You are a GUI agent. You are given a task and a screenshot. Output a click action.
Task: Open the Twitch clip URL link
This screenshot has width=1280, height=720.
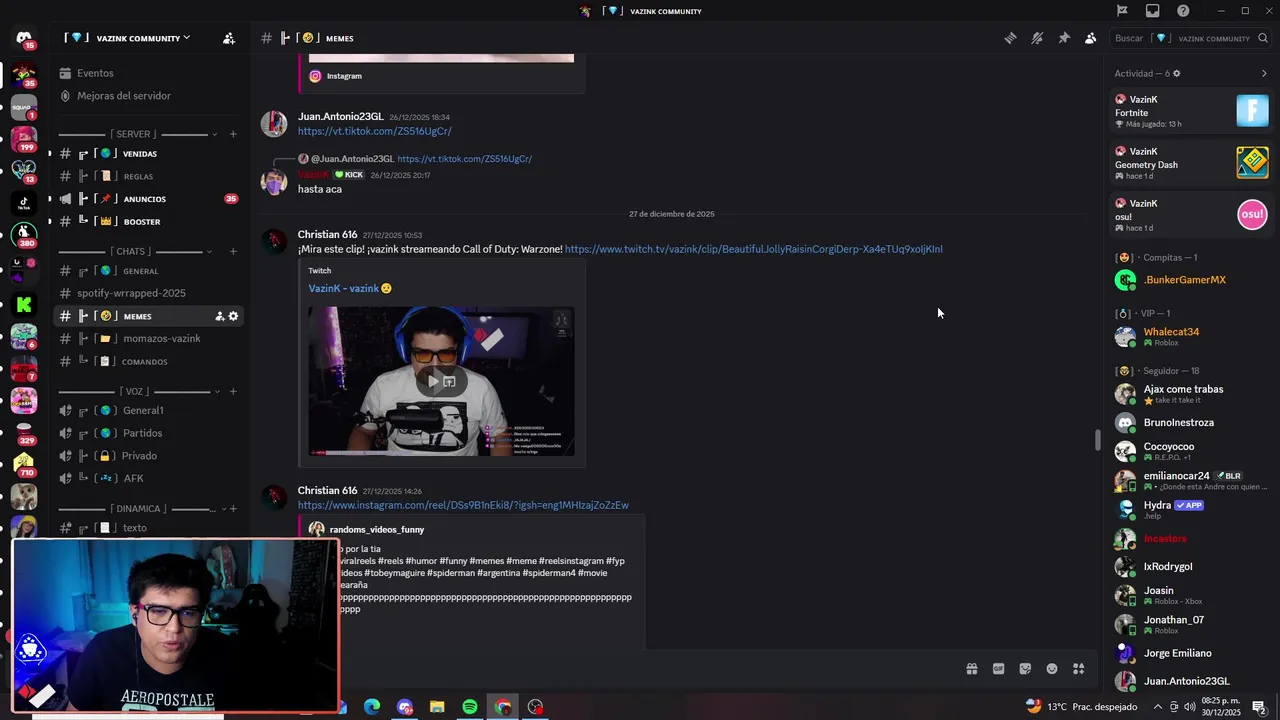click(x=753, y=249)
